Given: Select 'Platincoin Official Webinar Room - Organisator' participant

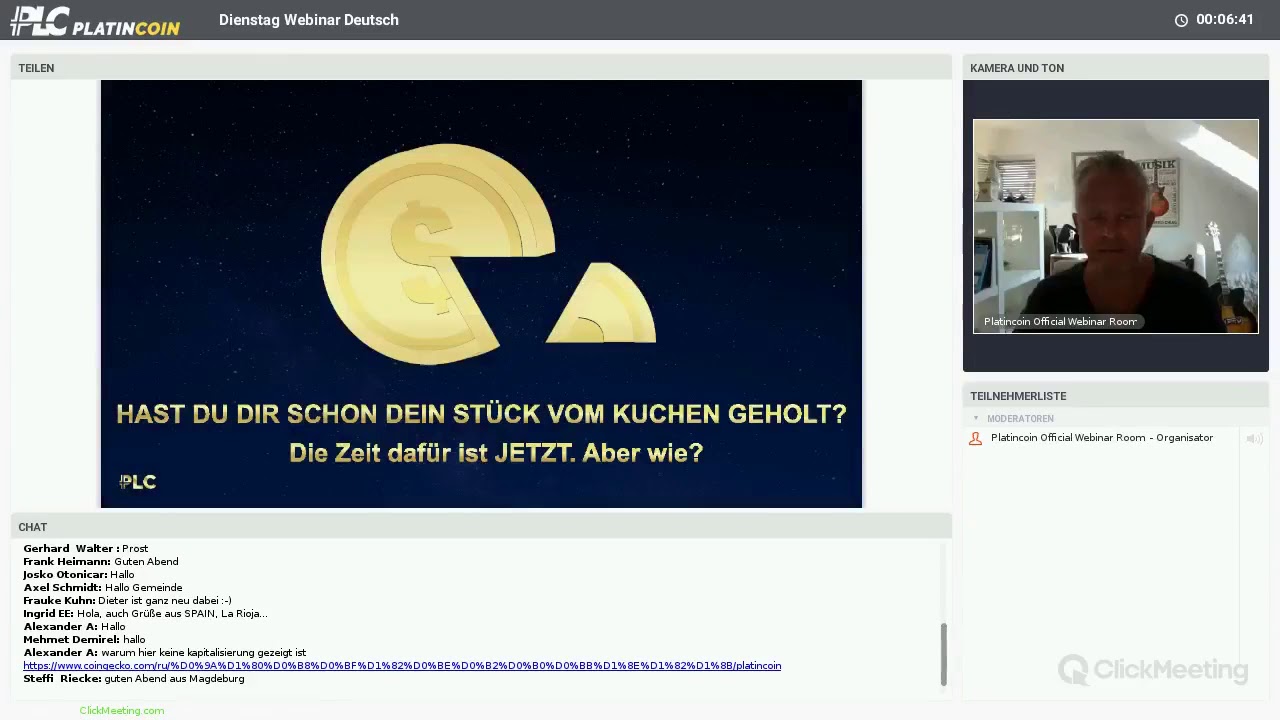Looking at the screenshot, I should click(x=1101, y=438).
